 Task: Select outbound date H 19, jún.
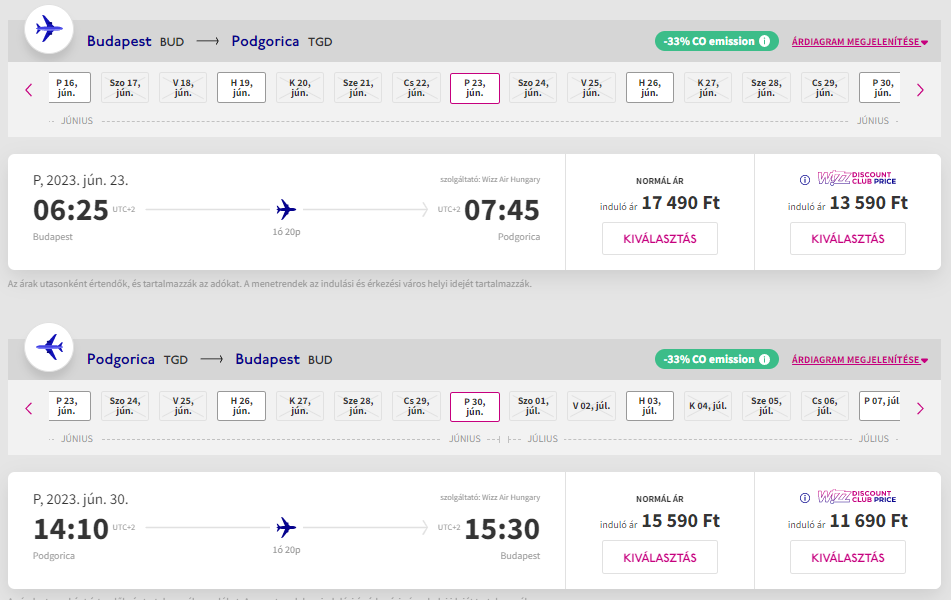pos(241,88)
